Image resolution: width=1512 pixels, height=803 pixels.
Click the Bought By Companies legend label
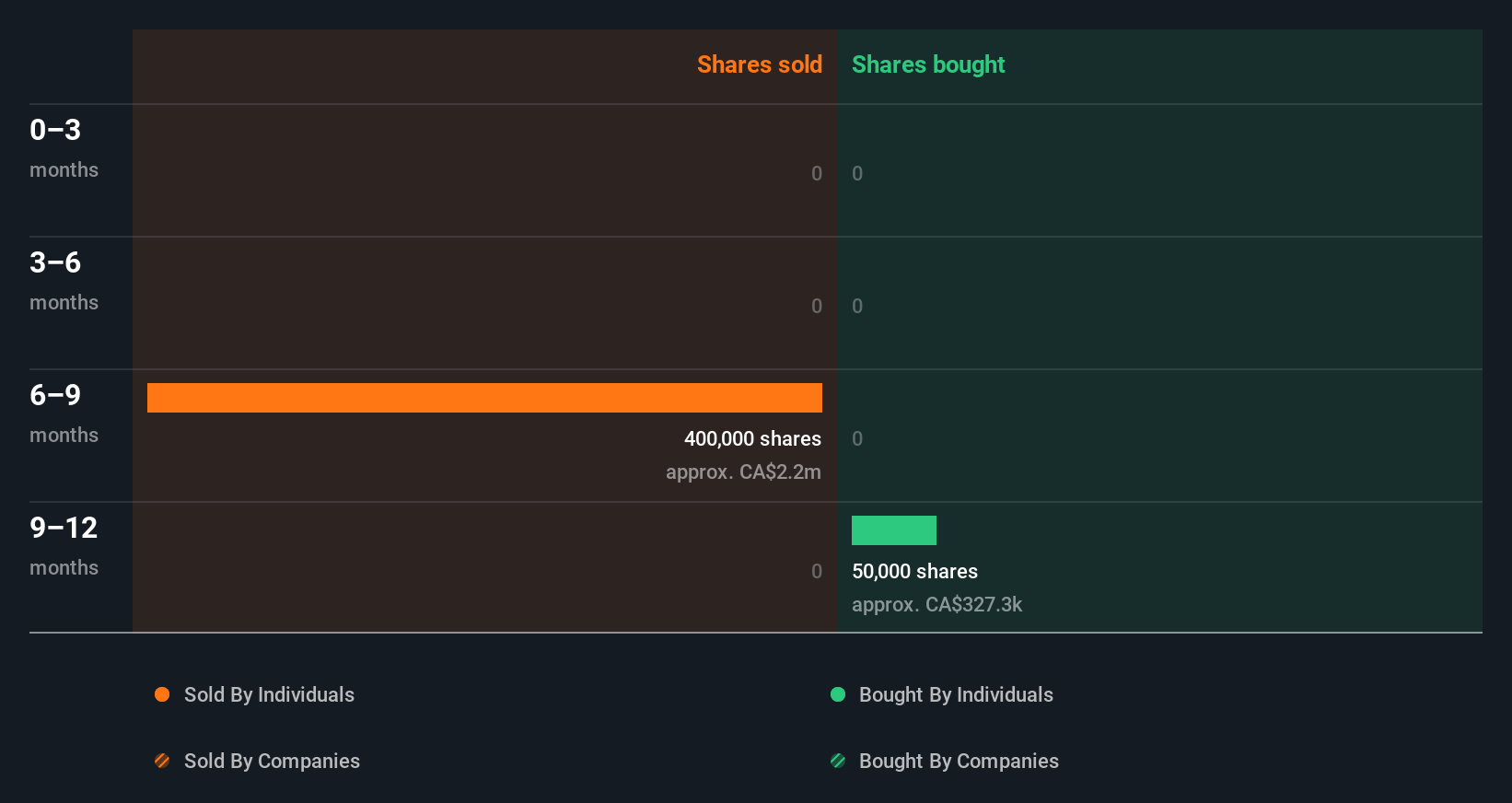click(959, 762)
